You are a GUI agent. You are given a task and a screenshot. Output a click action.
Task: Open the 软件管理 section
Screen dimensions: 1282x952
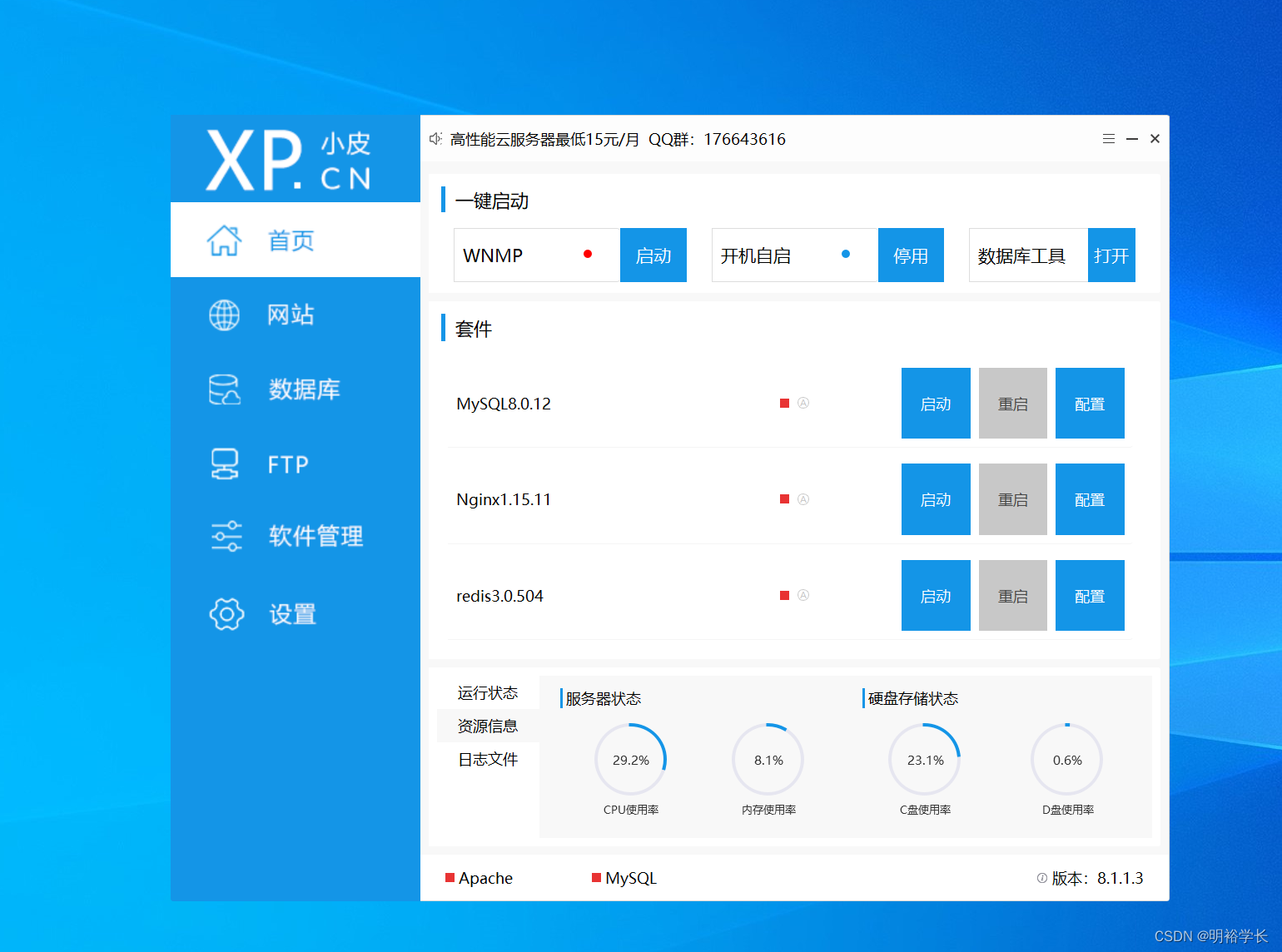pos(295,537)
